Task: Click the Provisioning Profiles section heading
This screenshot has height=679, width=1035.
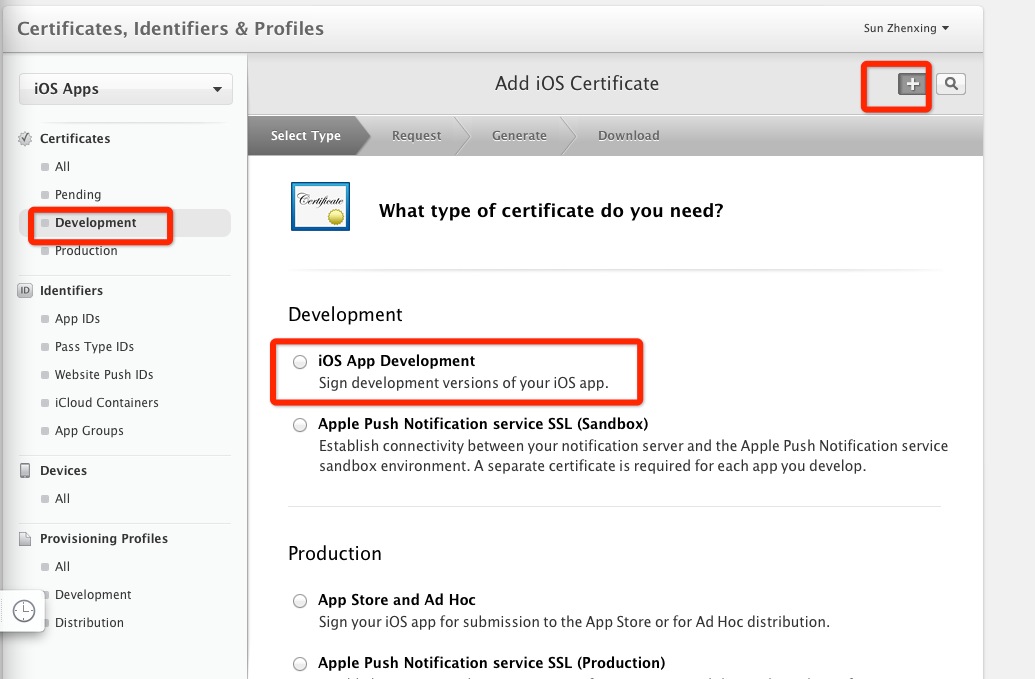Action: point(104,538)
